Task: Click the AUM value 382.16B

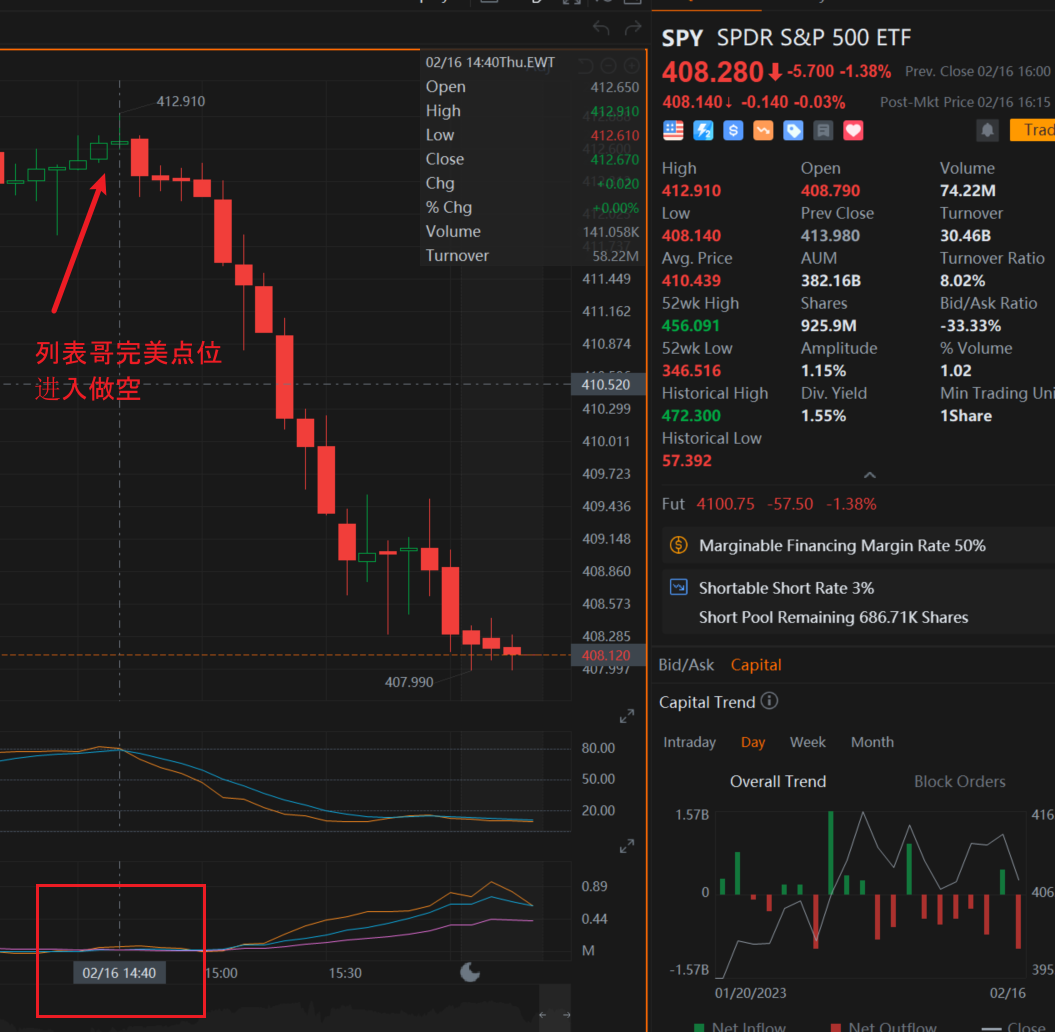Action: (x=830, y=281)
